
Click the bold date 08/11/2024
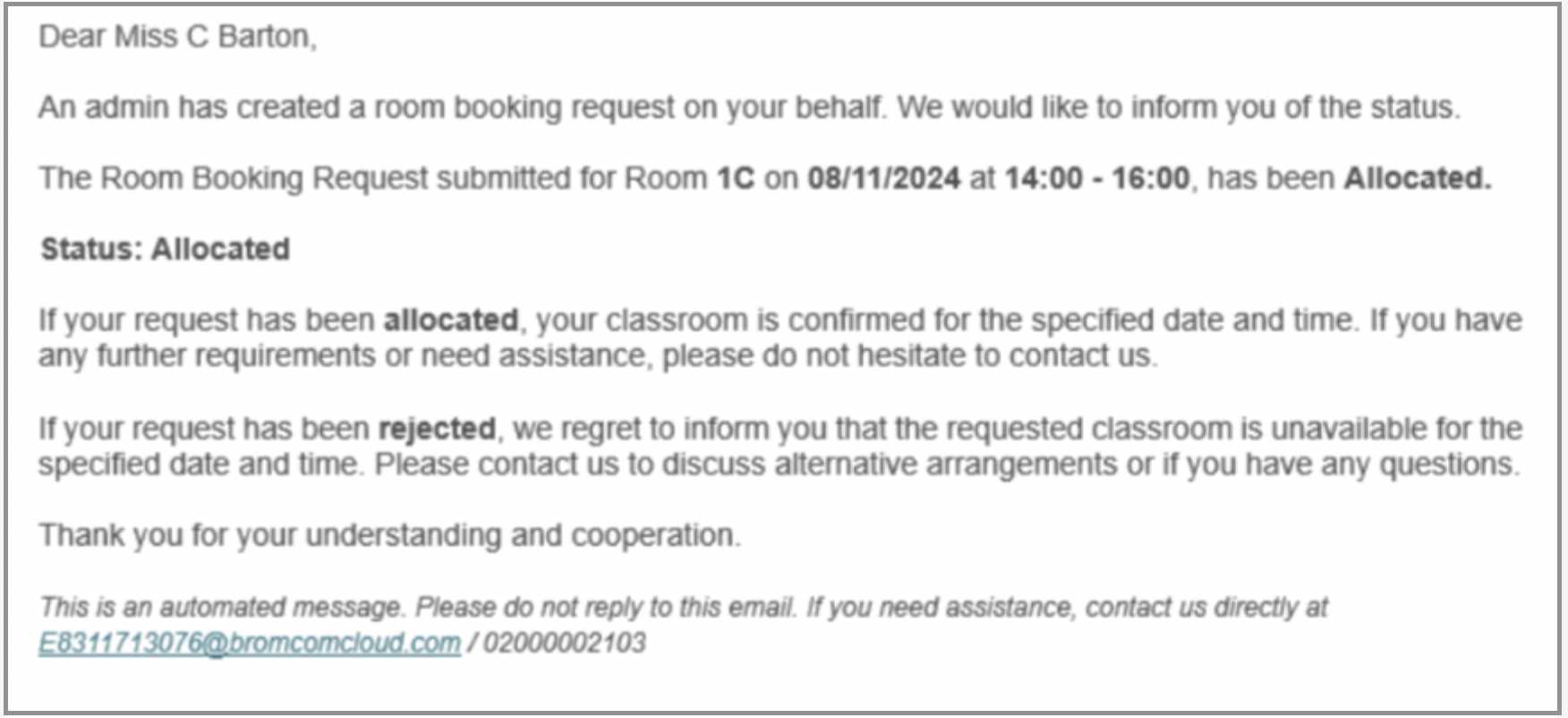[x=884, y=178]
